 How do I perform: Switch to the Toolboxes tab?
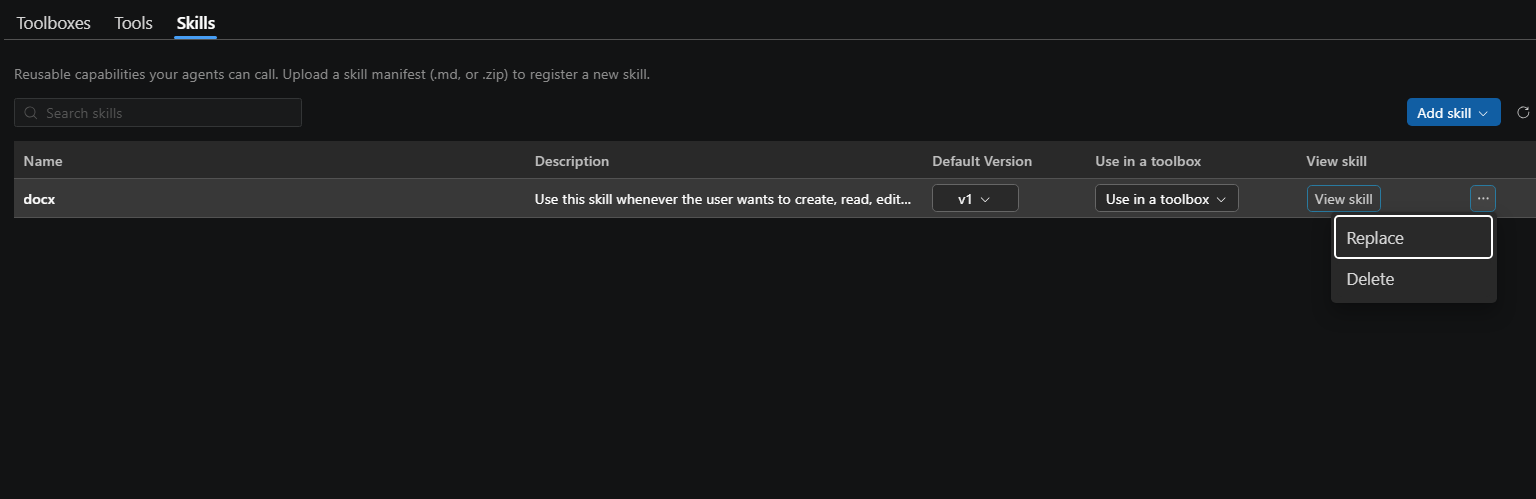(53, 22)
